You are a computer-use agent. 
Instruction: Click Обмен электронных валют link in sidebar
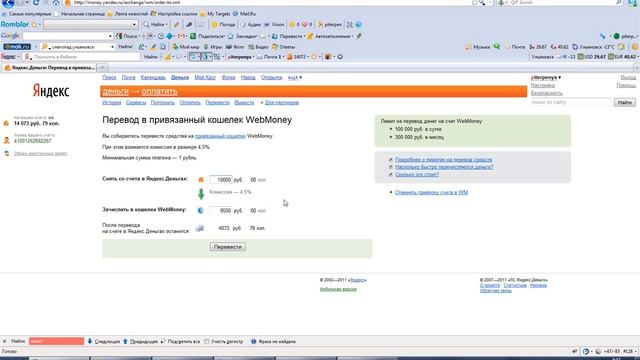click(x=40, y=153)
